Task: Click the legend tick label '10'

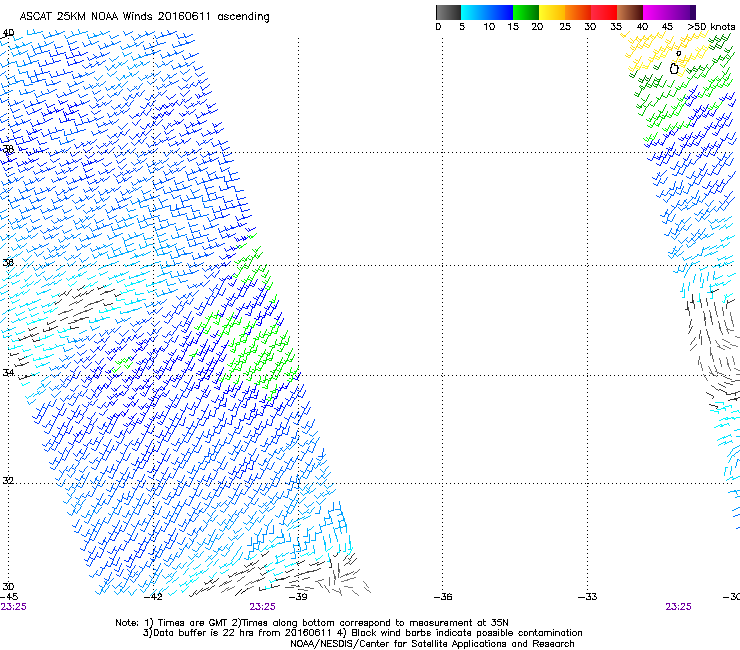Action: (489, 27)
